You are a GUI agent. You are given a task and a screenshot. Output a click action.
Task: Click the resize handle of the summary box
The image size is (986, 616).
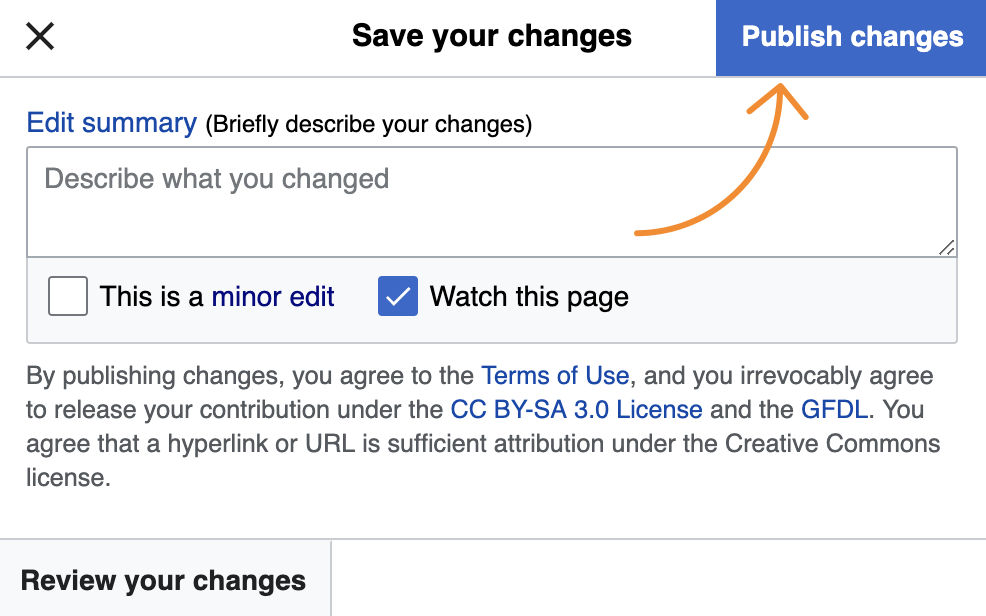(946, 249)
